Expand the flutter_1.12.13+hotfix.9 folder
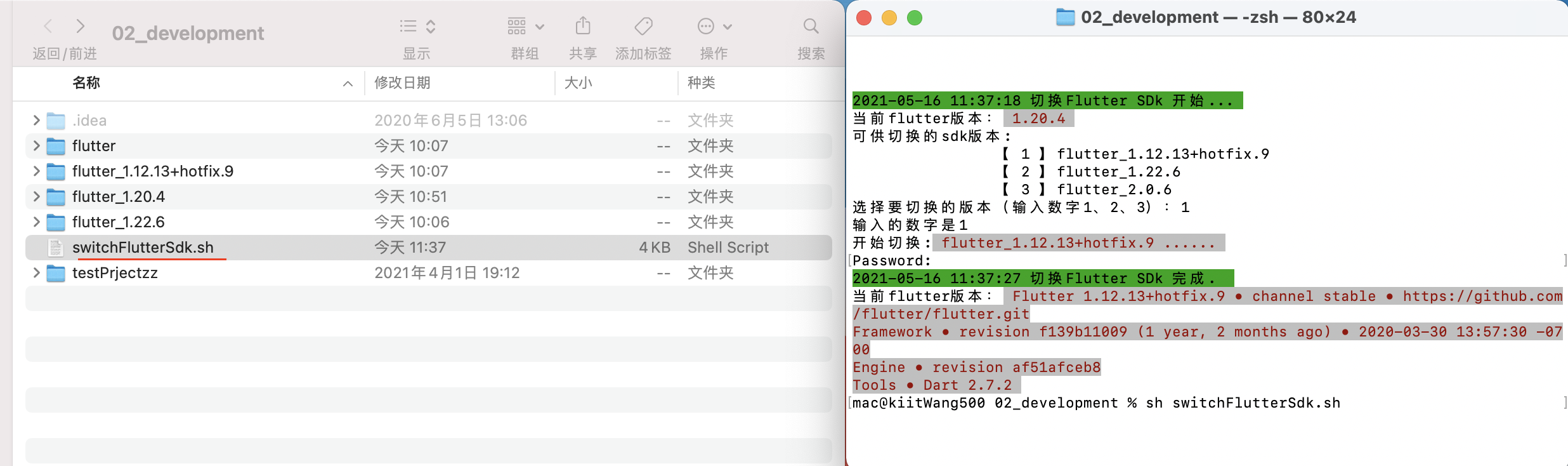Screen dimensions: 1568x466 [36, 171]
